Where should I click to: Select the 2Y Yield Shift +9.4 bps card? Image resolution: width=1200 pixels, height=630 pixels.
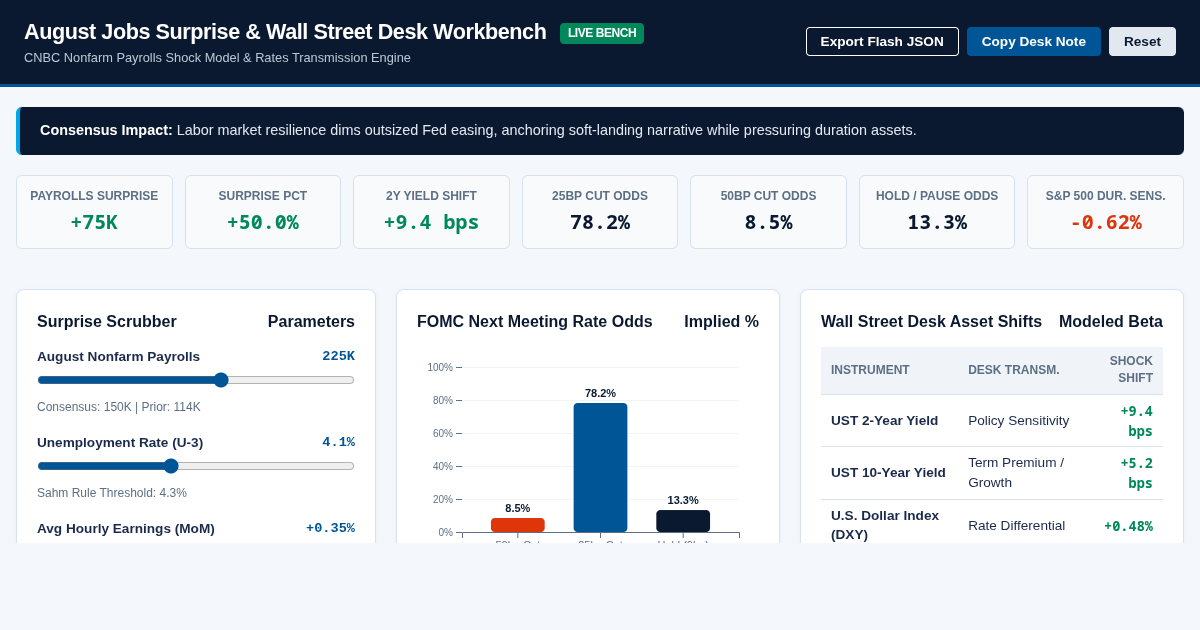tap(431, 212)
